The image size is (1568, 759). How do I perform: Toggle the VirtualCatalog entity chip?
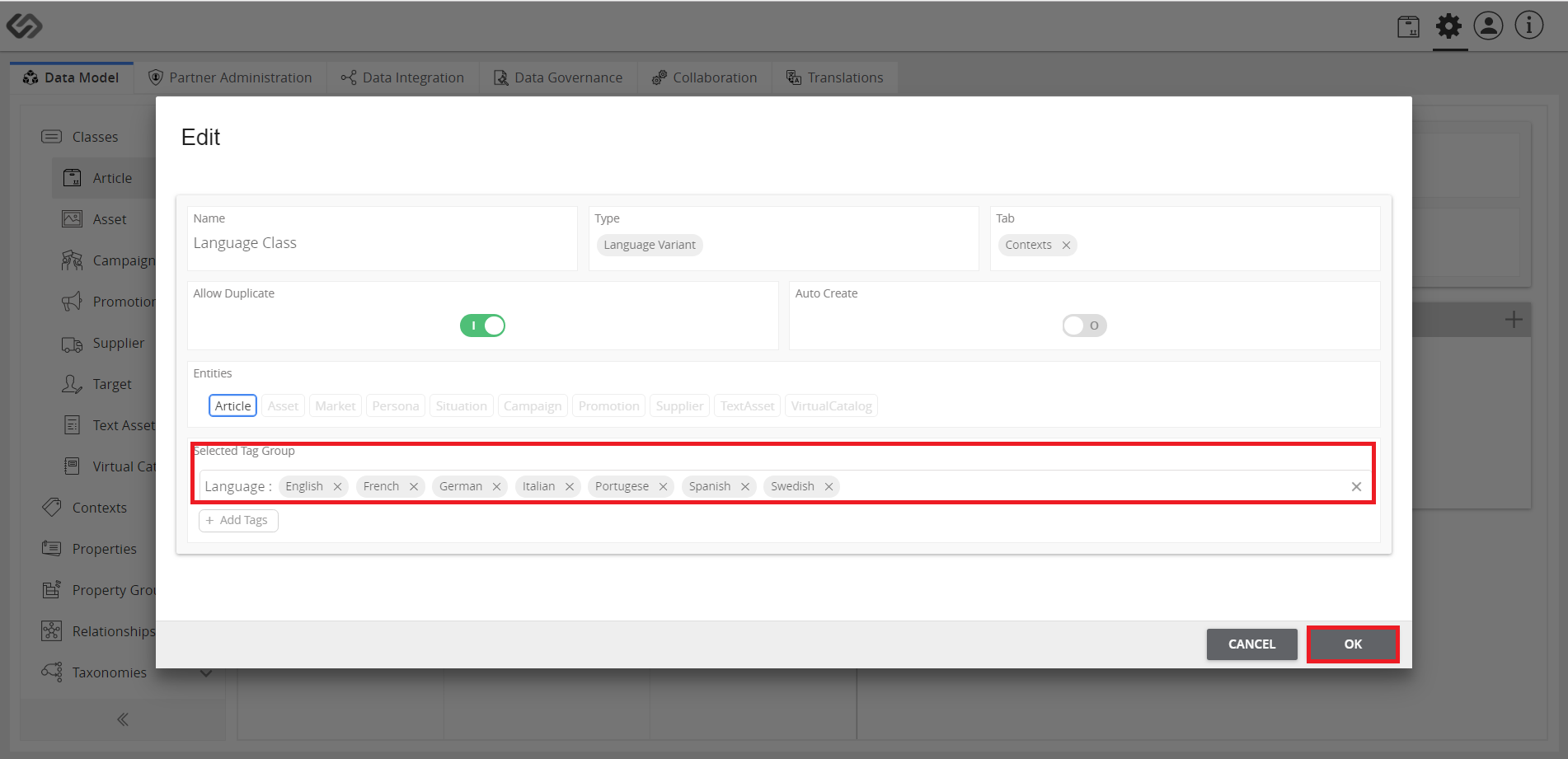[x=832, y=405]
